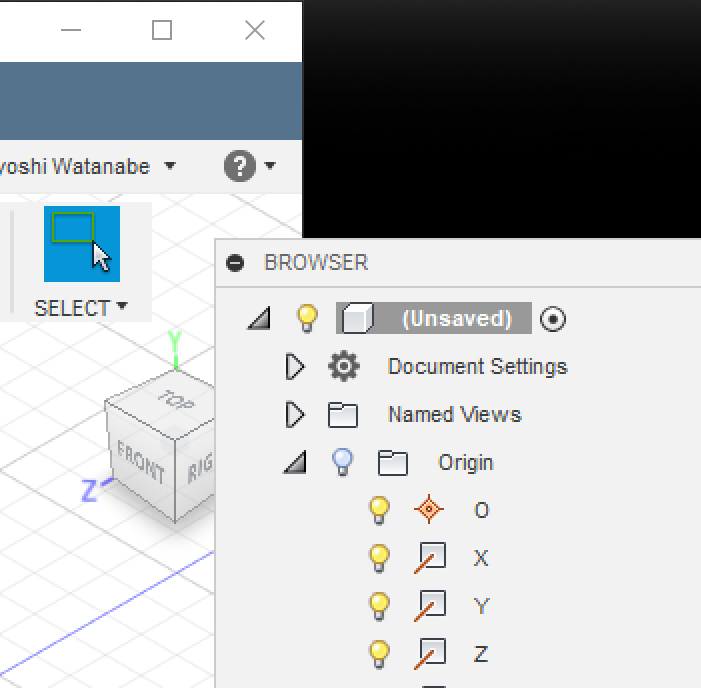The image size is (701, 688).
Task: Click the origin point O icon
Action: [x=429, y=509]
